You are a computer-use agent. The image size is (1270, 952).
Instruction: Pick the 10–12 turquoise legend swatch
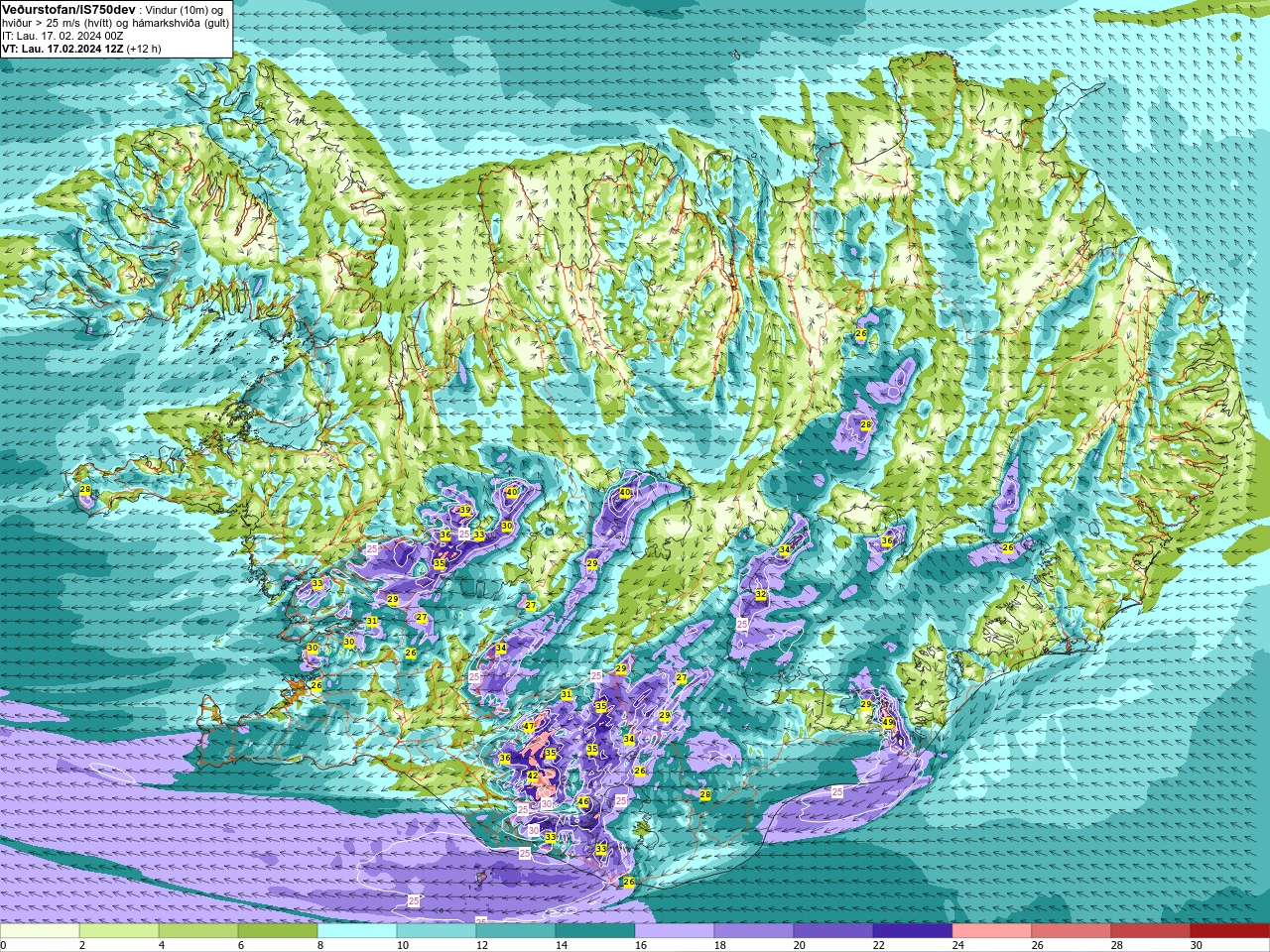coord(437,931)
